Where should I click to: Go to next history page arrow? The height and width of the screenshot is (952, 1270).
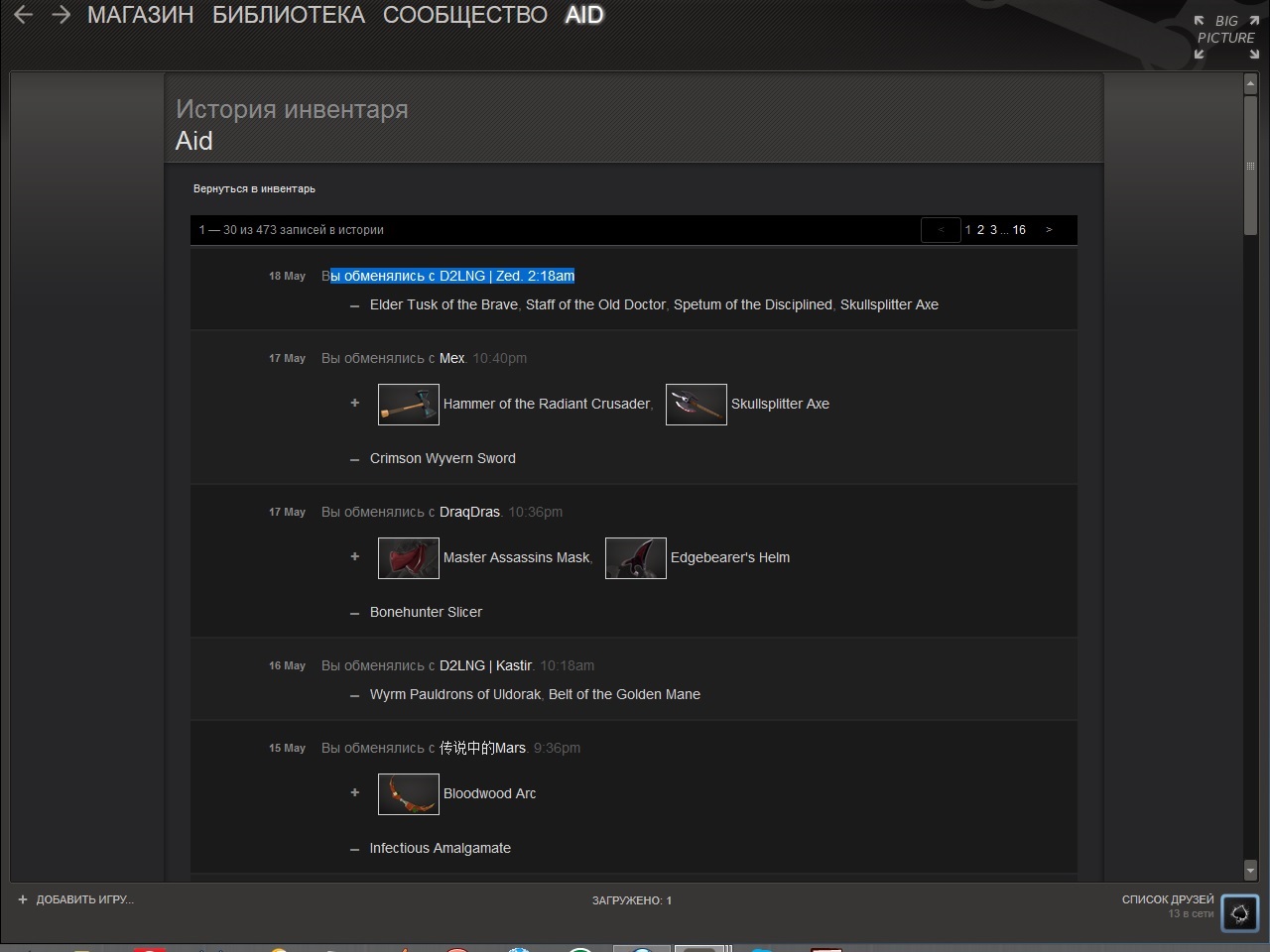[1049, 230]
